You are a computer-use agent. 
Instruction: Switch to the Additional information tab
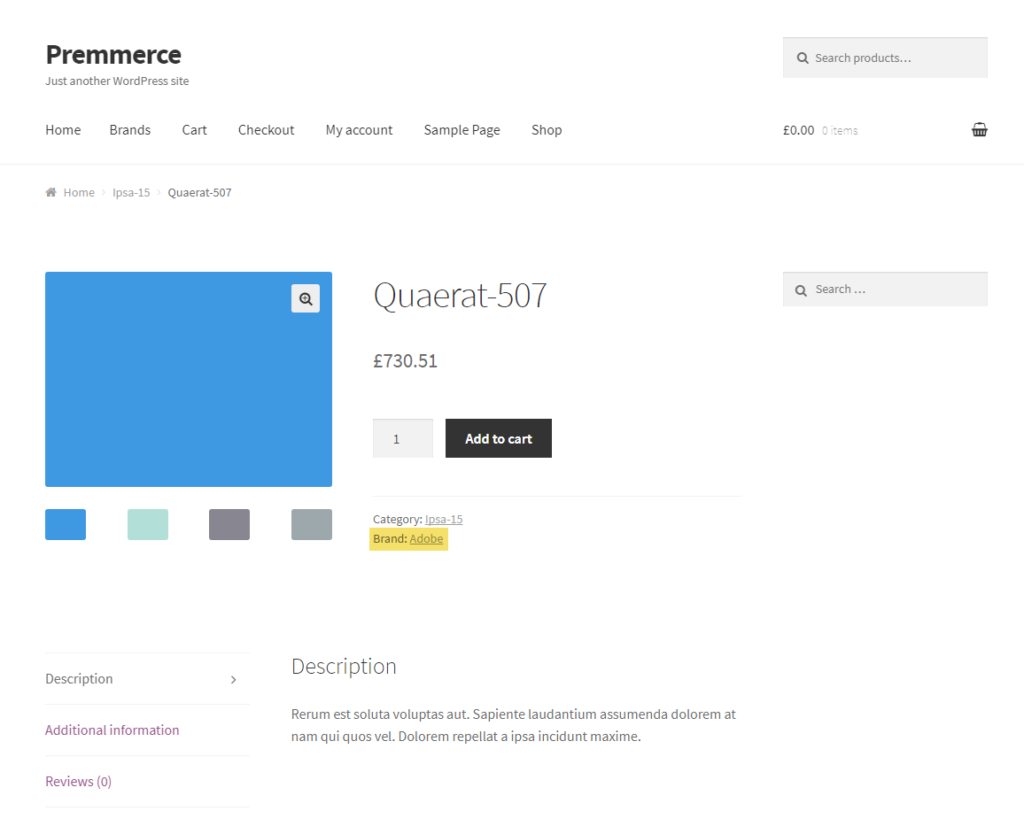(x=147, y=730)
